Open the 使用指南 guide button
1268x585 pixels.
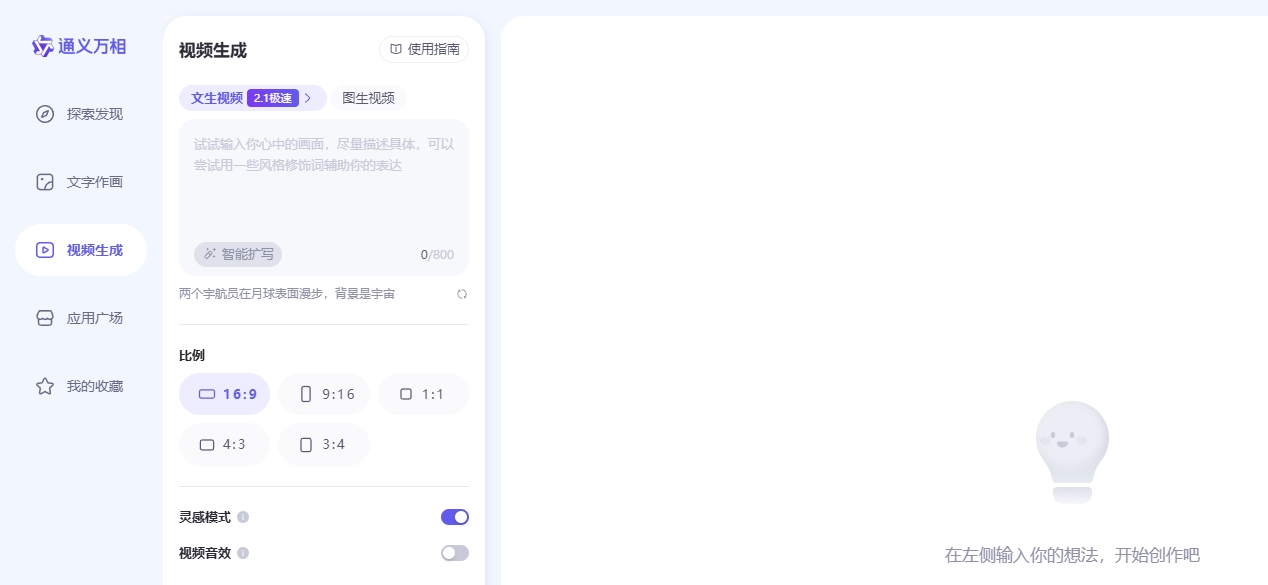pos(424,49)
